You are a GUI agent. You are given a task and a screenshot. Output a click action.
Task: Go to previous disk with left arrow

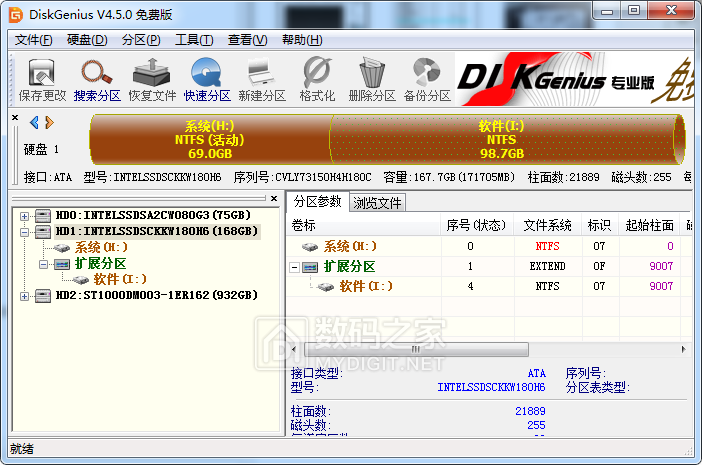click(x=34, y=122)
